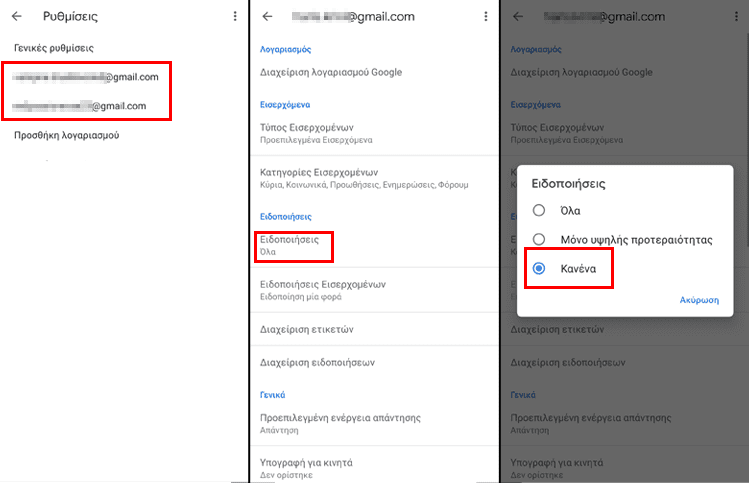Open the overflow menu on Ρυθμίσεις screen
Screen dimensions: 749x483
coord(235,16)
